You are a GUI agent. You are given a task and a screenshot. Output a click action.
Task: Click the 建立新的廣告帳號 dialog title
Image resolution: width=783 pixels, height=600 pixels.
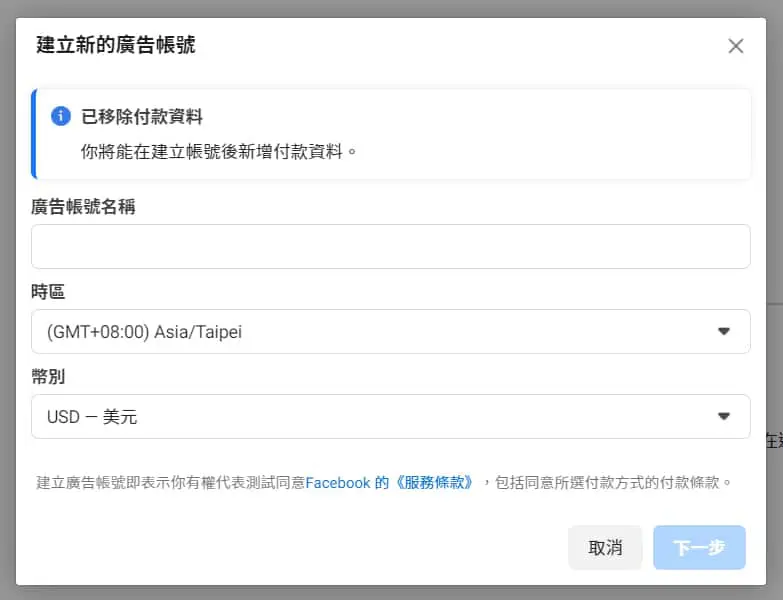[116, 44]
